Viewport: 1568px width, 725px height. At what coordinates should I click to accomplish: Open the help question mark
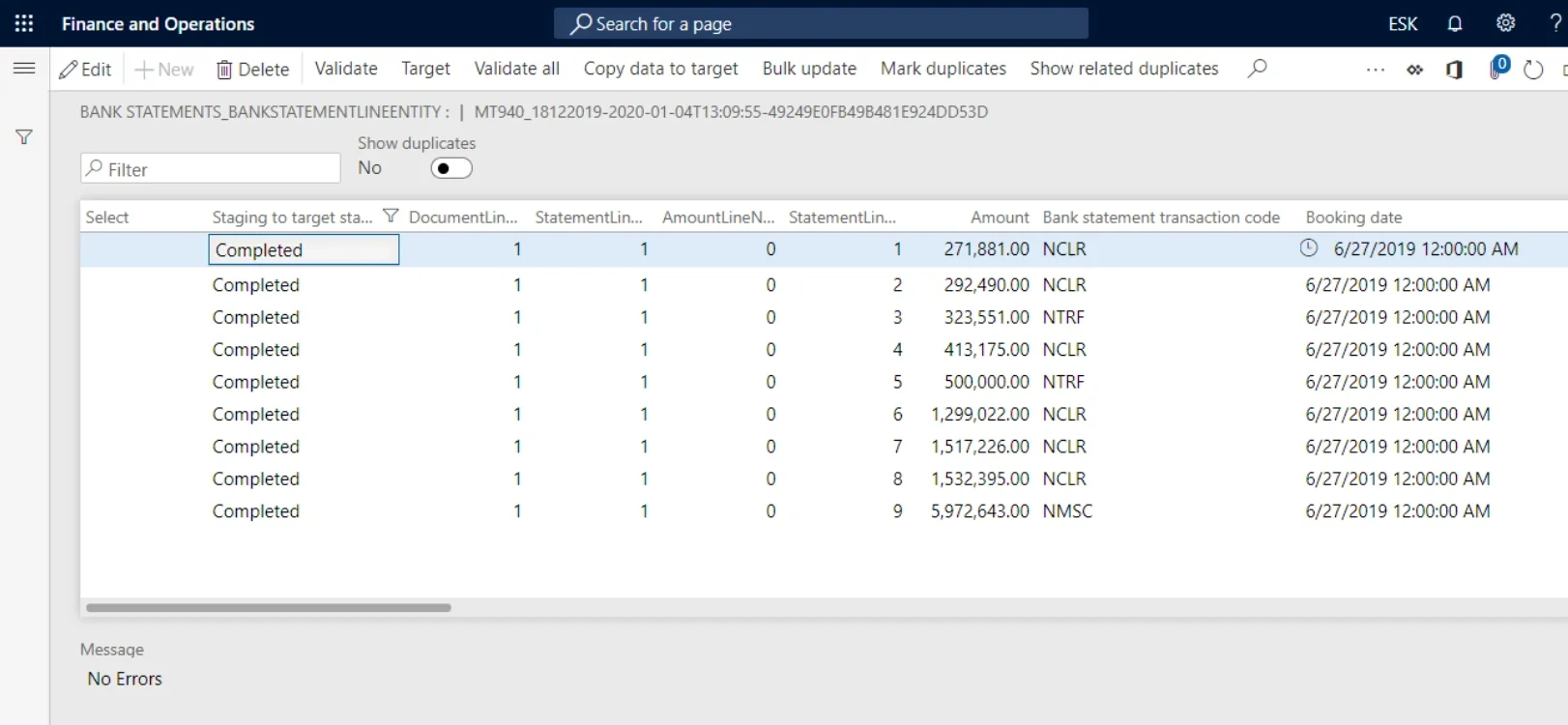click(1555, 23)
